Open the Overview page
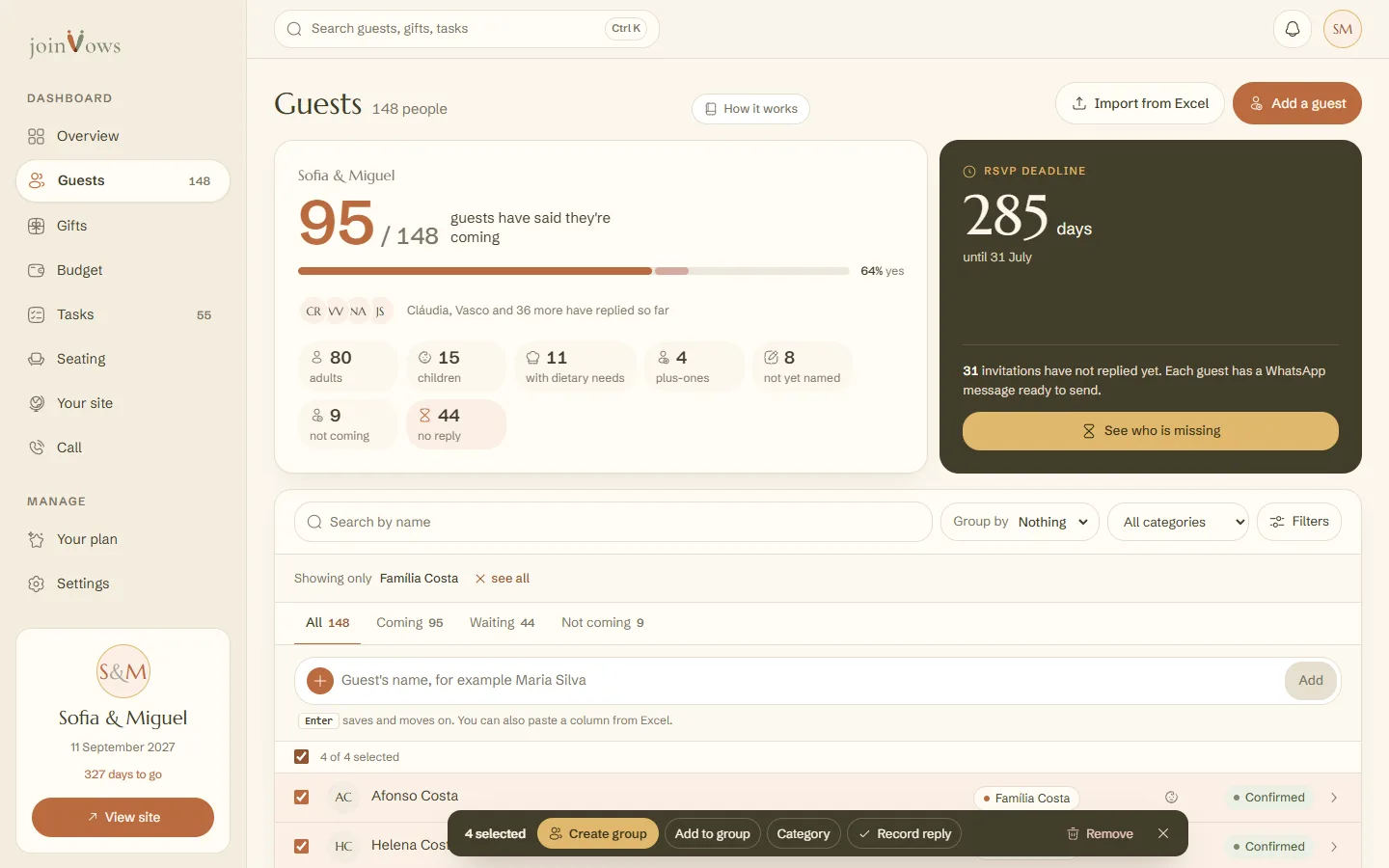Viewport: 1389px width, 868px height. pos(123,136)
